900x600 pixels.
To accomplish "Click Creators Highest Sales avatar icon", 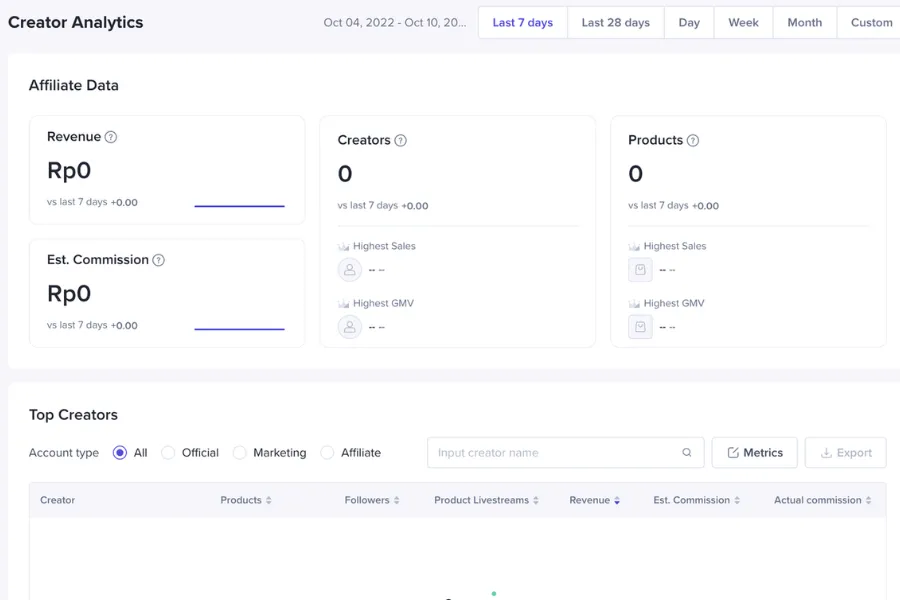I will (350, 269).
